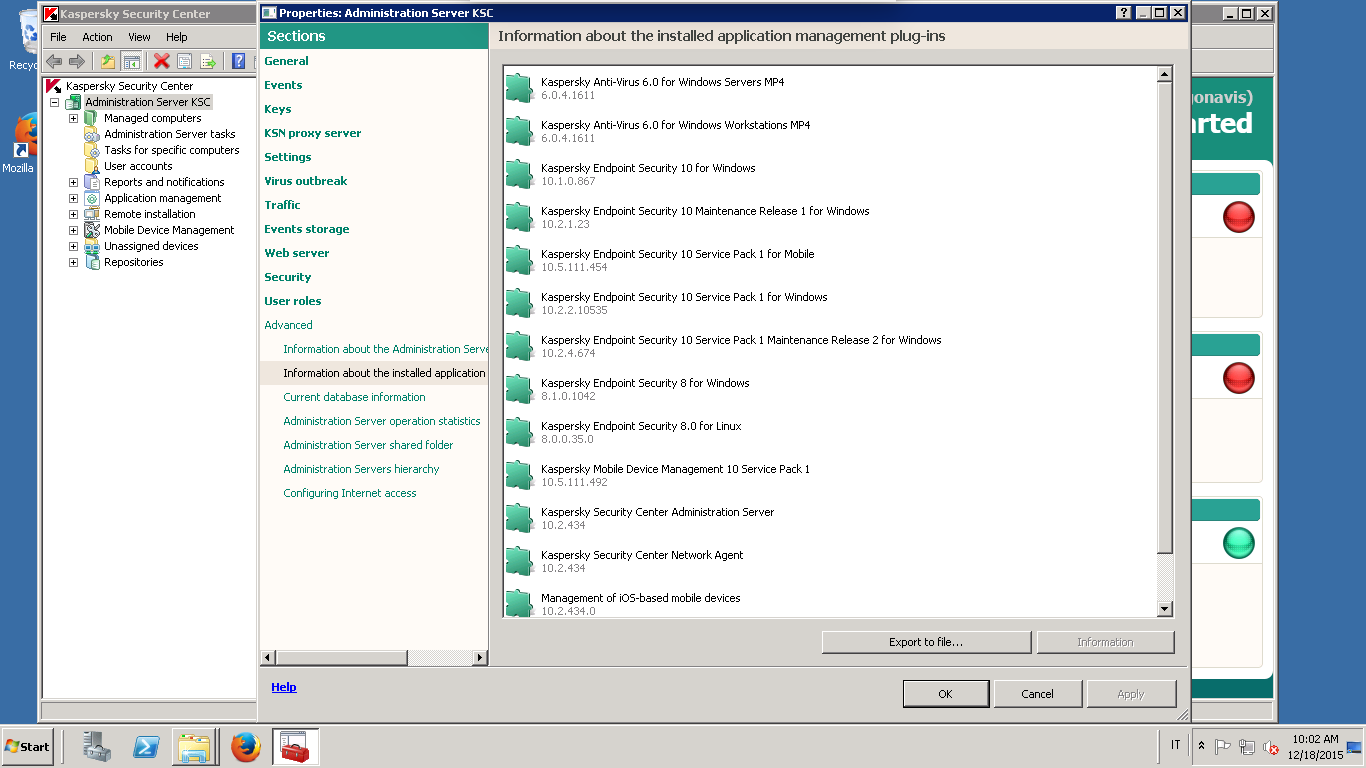This screenshot has height=768, width=1366.
Task: Click the Kaspersky Security Center root node icon
Action: 54,86
